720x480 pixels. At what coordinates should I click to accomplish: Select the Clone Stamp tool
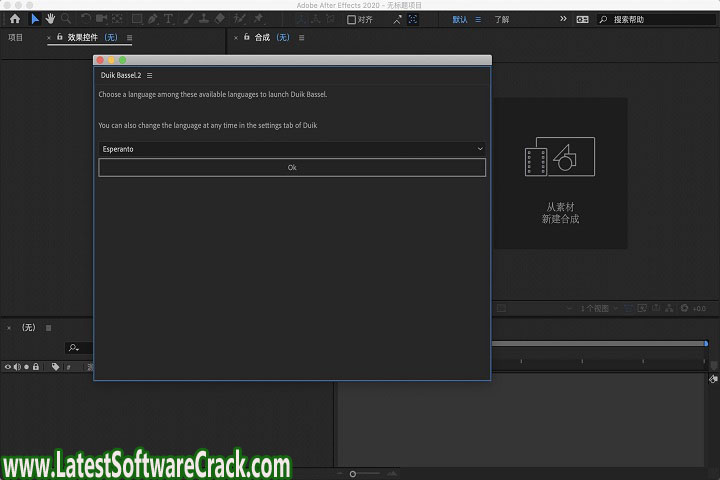204,19
